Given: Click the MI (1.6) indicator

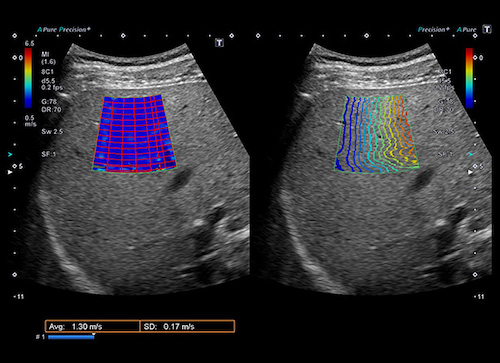Looking at the screenshot, I should coord(48,58).
